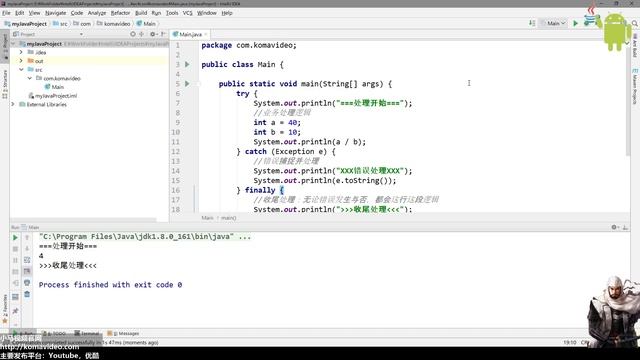Open the Main run configuration dropdown

pyautogui.click(x=553, y=23)
